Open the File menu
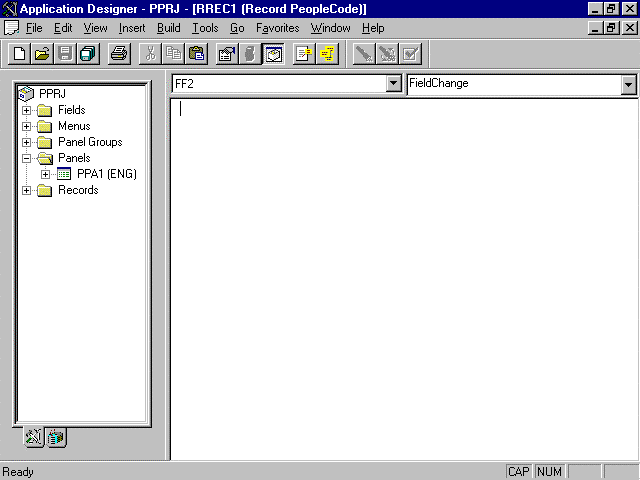The image size is (640, 480). (x=34, y=28)
